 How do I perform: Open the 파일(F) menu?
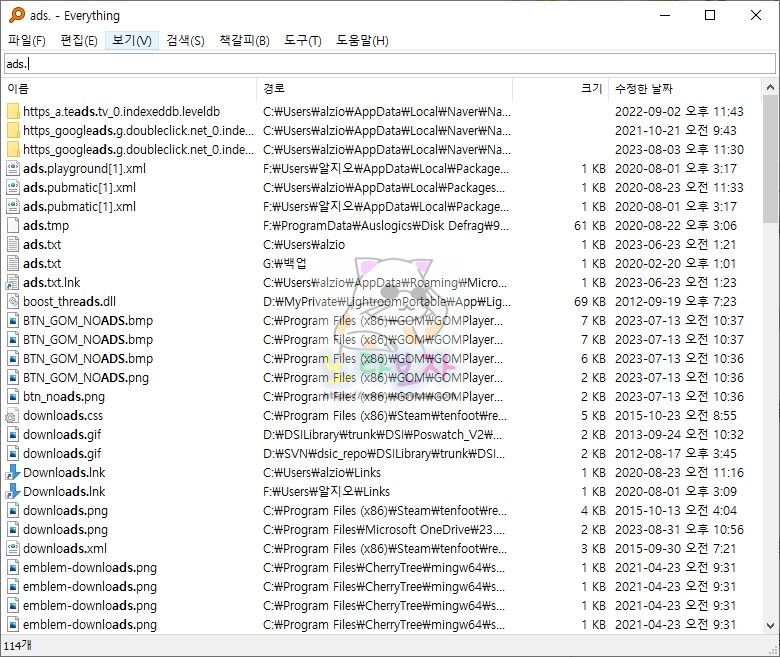click(27, 40)
